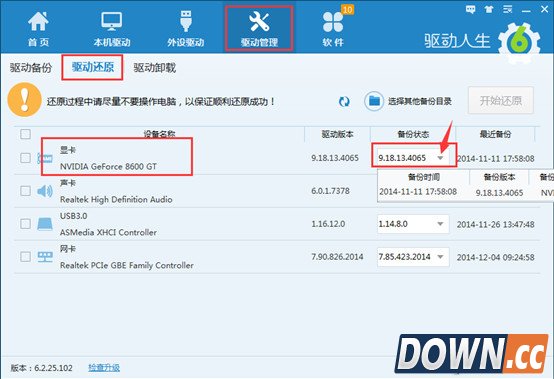Screen dimensions: 554x379
Task: Click backup date 2014-11-26 13:47:48
Action: click(495, 224)
